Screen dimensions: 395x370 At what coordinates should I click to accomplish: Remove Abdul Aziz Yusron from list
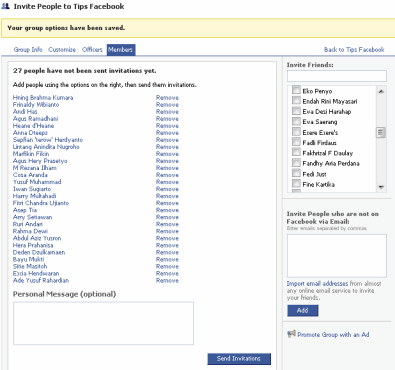167,238
